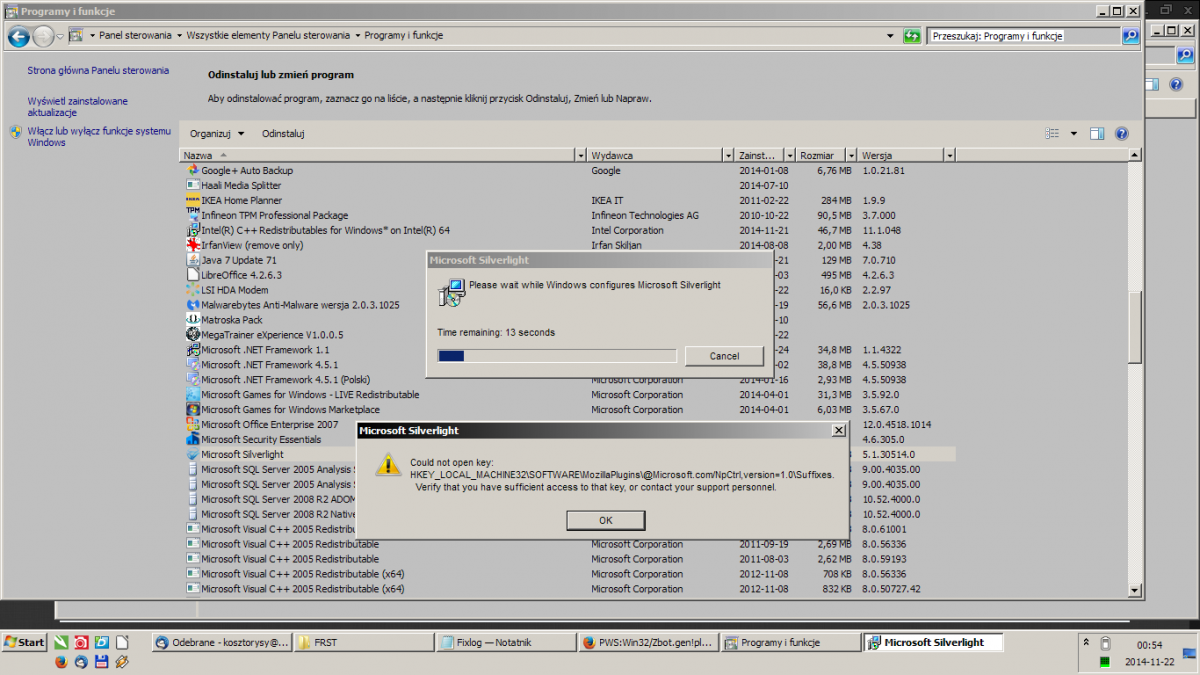
Task: Open the Wersja column filter dropdown
Action: pos(950,155)
